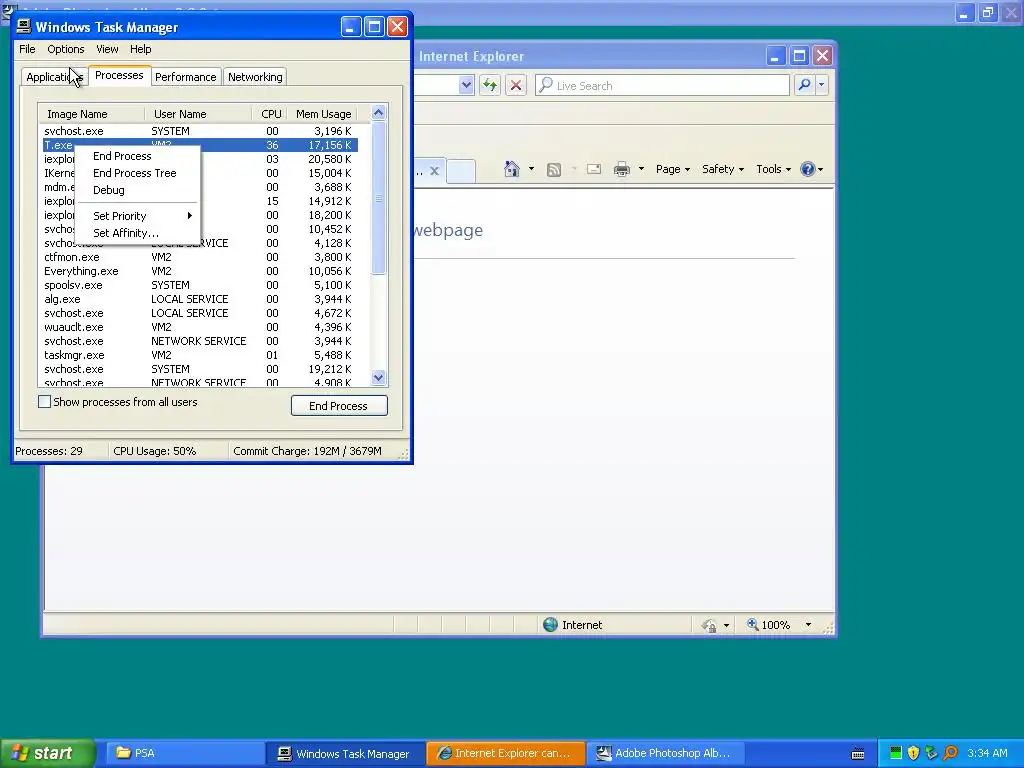Select the wuauclt.exe process row

(200, 327)
